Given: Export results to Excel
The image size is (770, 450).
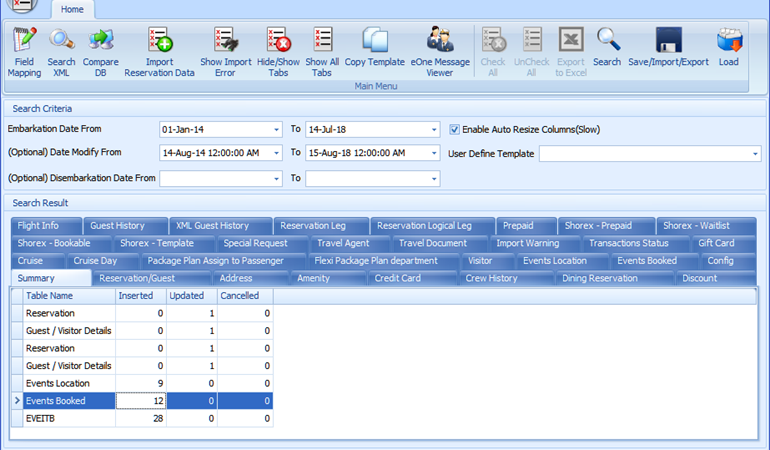Looking at the screenshot, I should pyautogui.click(x=571, y=52).
